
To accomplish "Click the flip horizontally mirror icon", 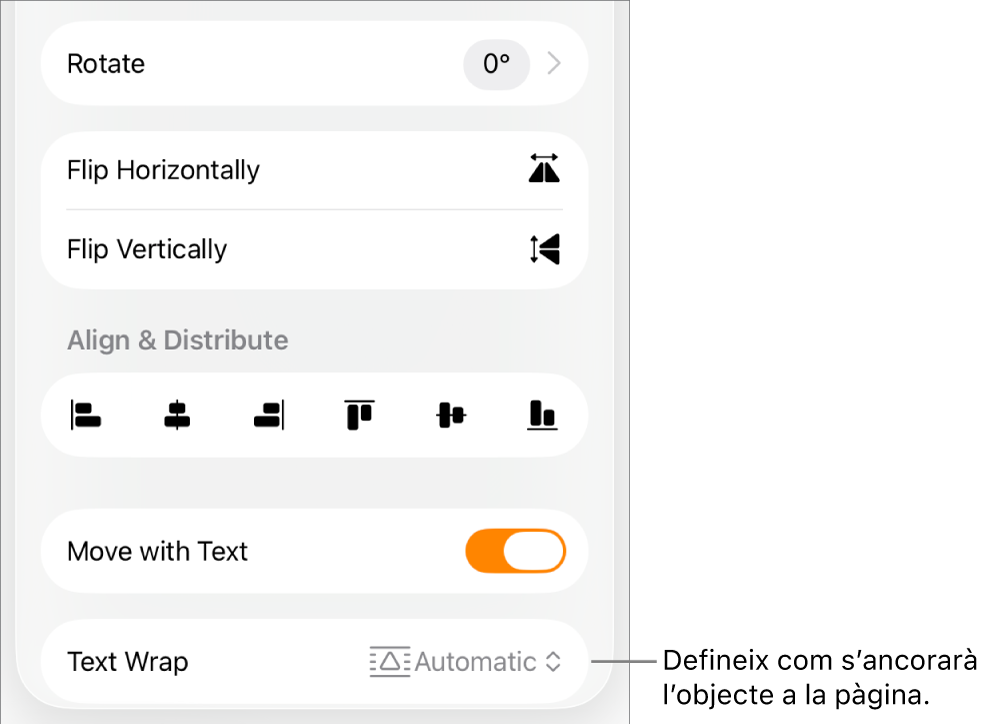I will click(x=544, y=168).
